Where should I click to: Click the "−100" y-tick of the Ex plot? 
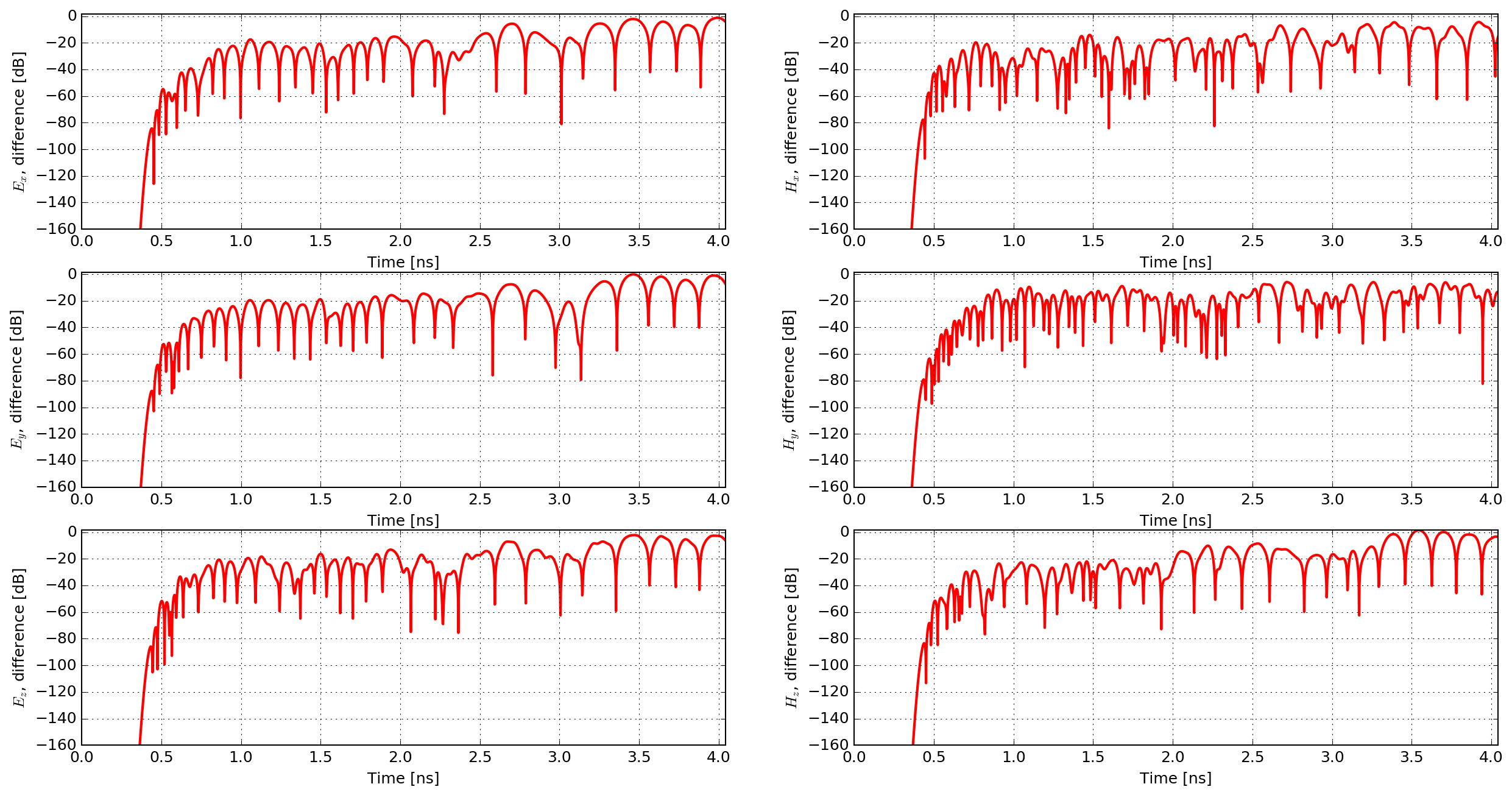57,149
